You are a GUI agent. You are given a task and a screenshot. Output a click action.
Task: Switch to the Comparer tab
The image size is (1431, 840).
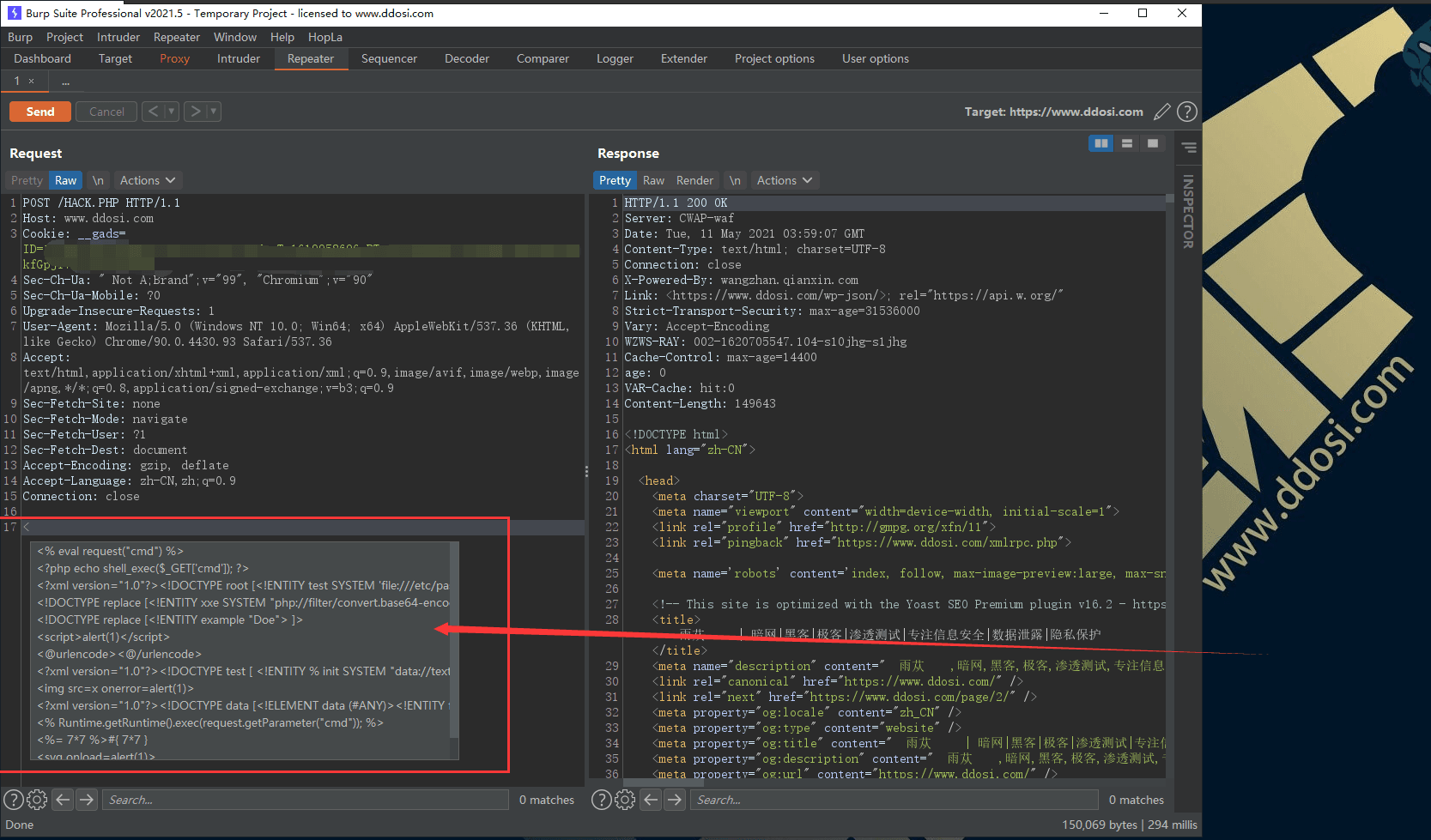click(543, 58)
